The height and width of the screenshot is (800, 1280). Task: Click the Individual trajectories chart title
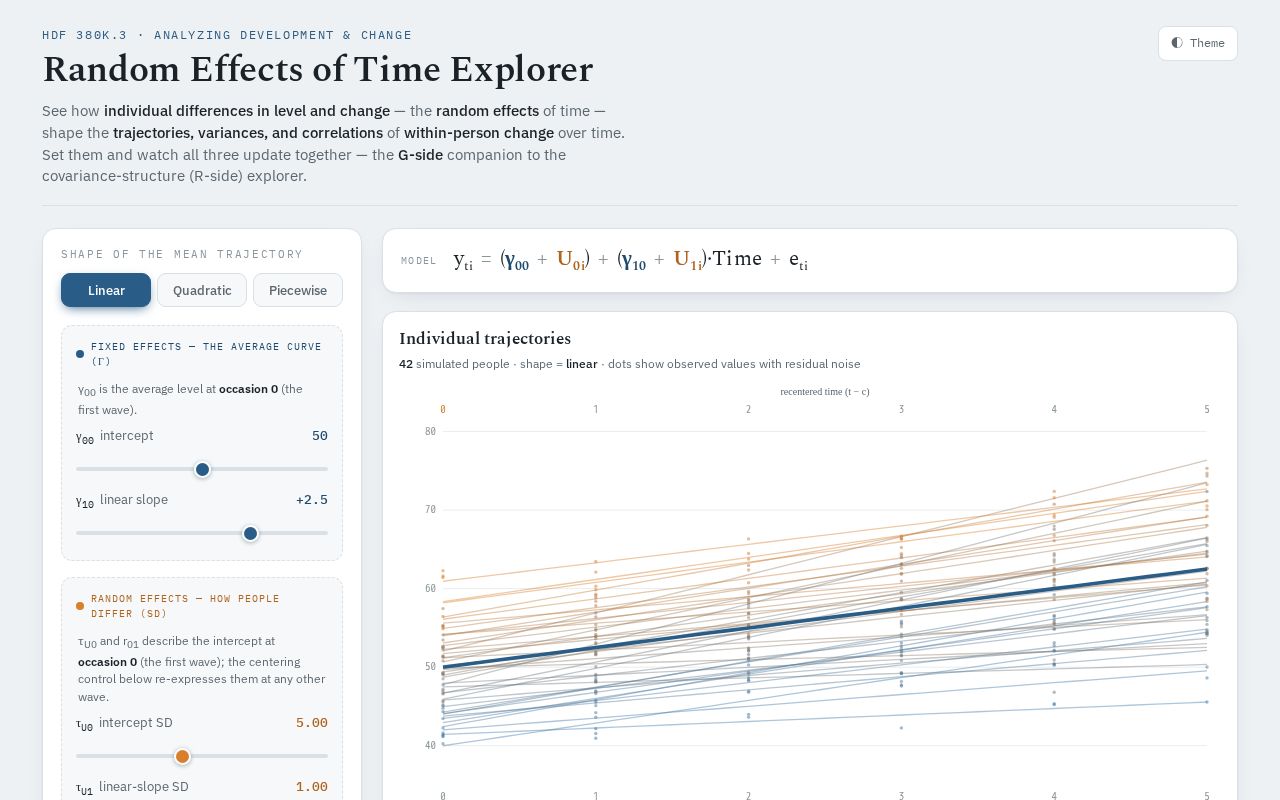click(485, 338)
